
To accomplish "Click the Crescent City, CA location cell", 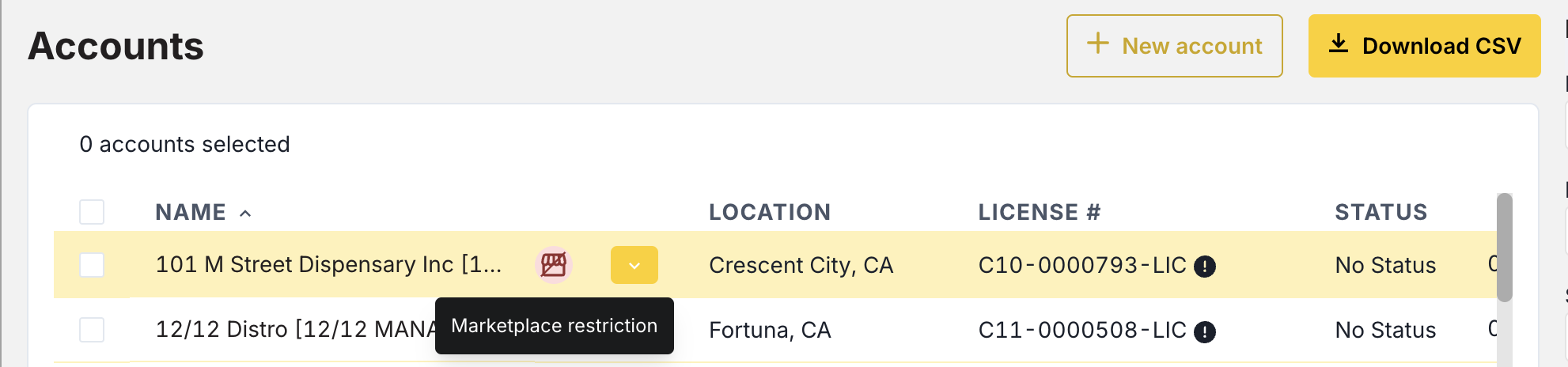I will (801, 265).
